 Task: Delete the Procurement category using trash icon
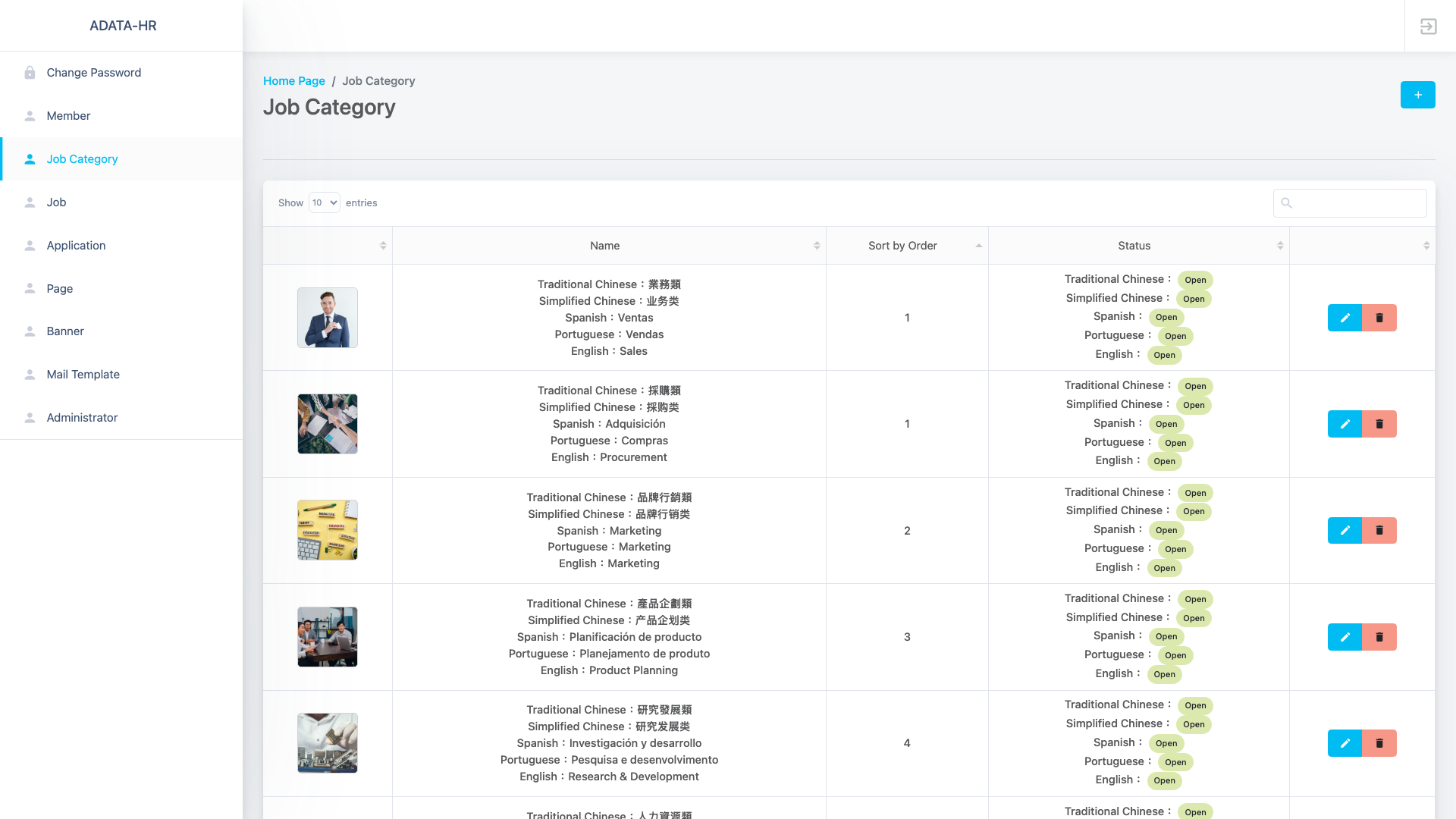click(1379, 424)
